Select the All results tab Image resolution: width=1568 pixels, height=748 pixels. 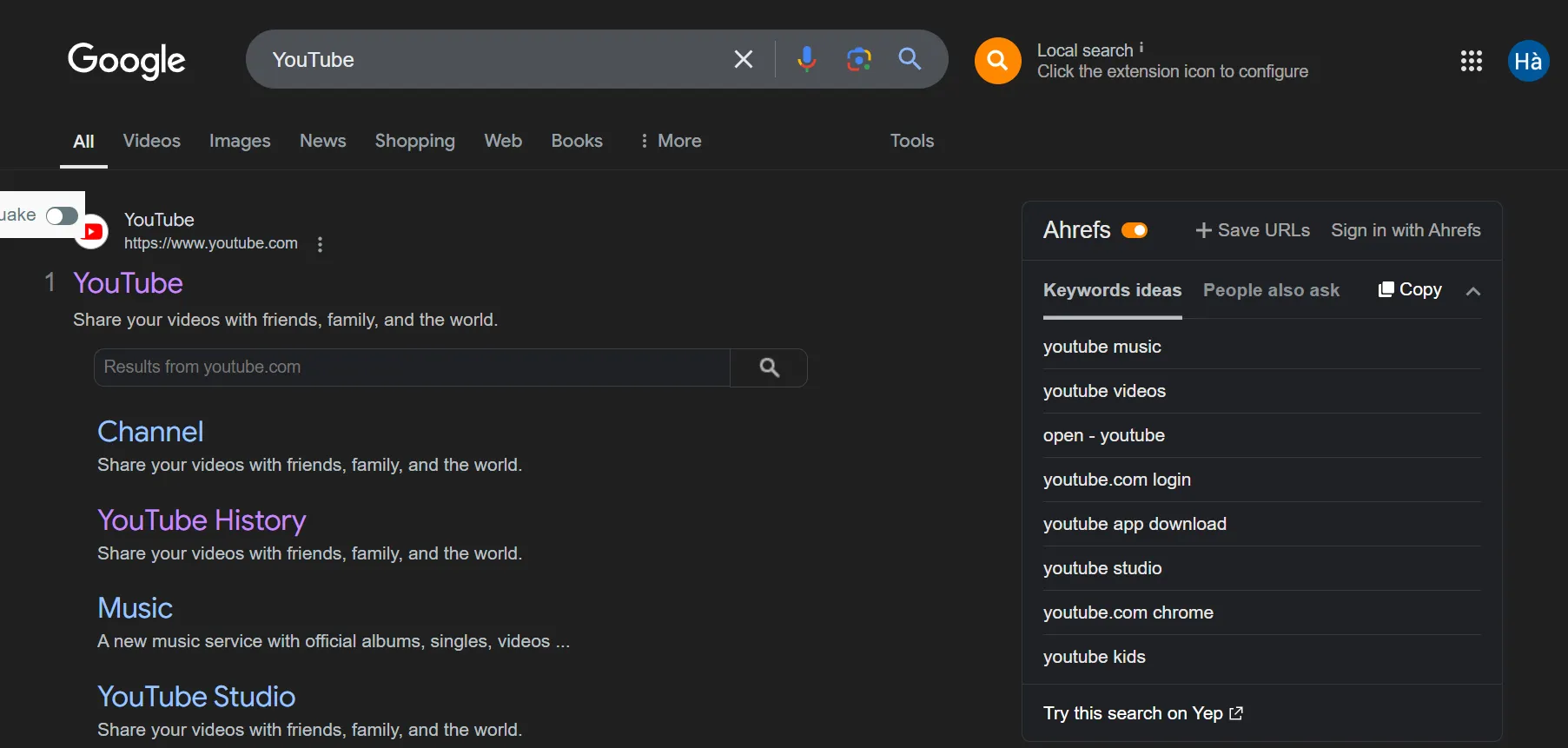pyautogui.click(x=84, y=142)
